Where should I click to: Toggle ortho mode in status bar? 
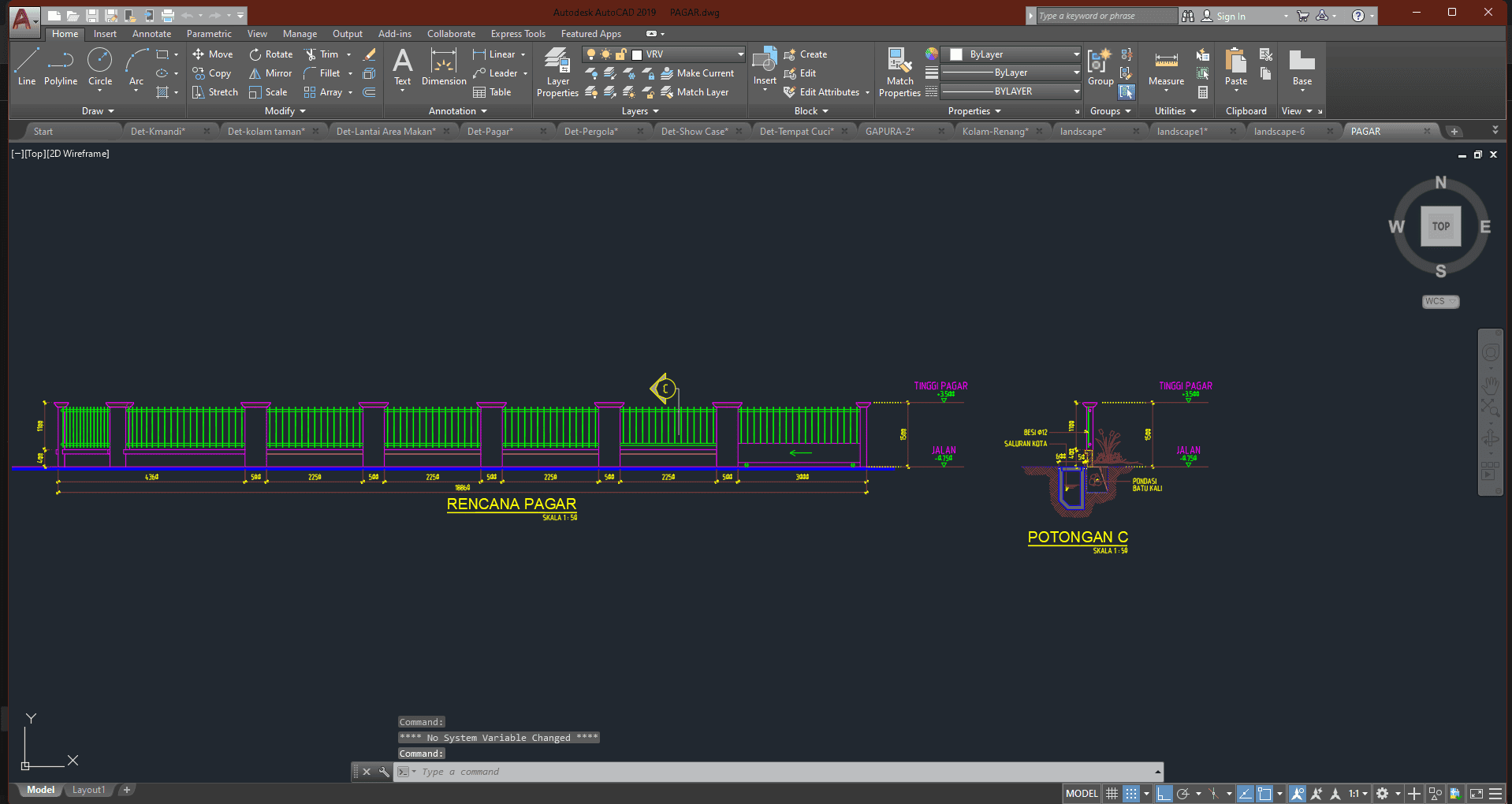tap(1164, 794)
